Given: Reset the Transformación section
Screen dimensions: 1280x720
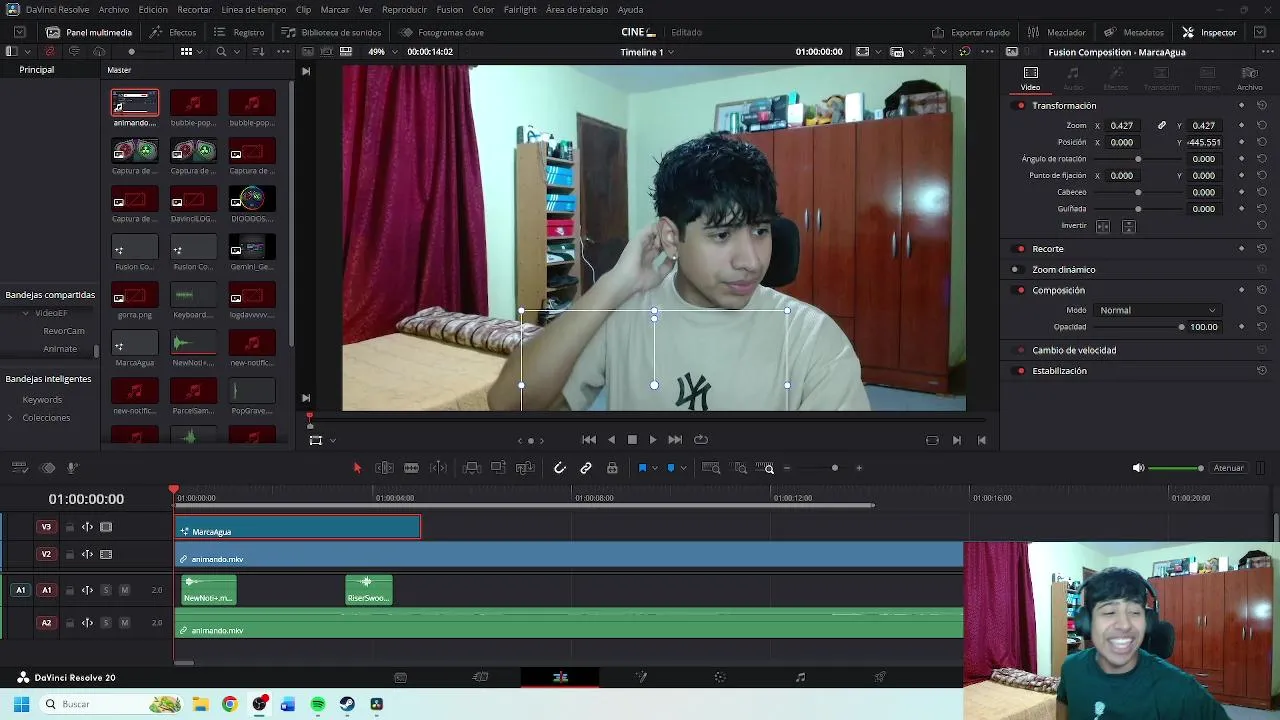Looking at the screenshot, I should [x=1261, y=106].
